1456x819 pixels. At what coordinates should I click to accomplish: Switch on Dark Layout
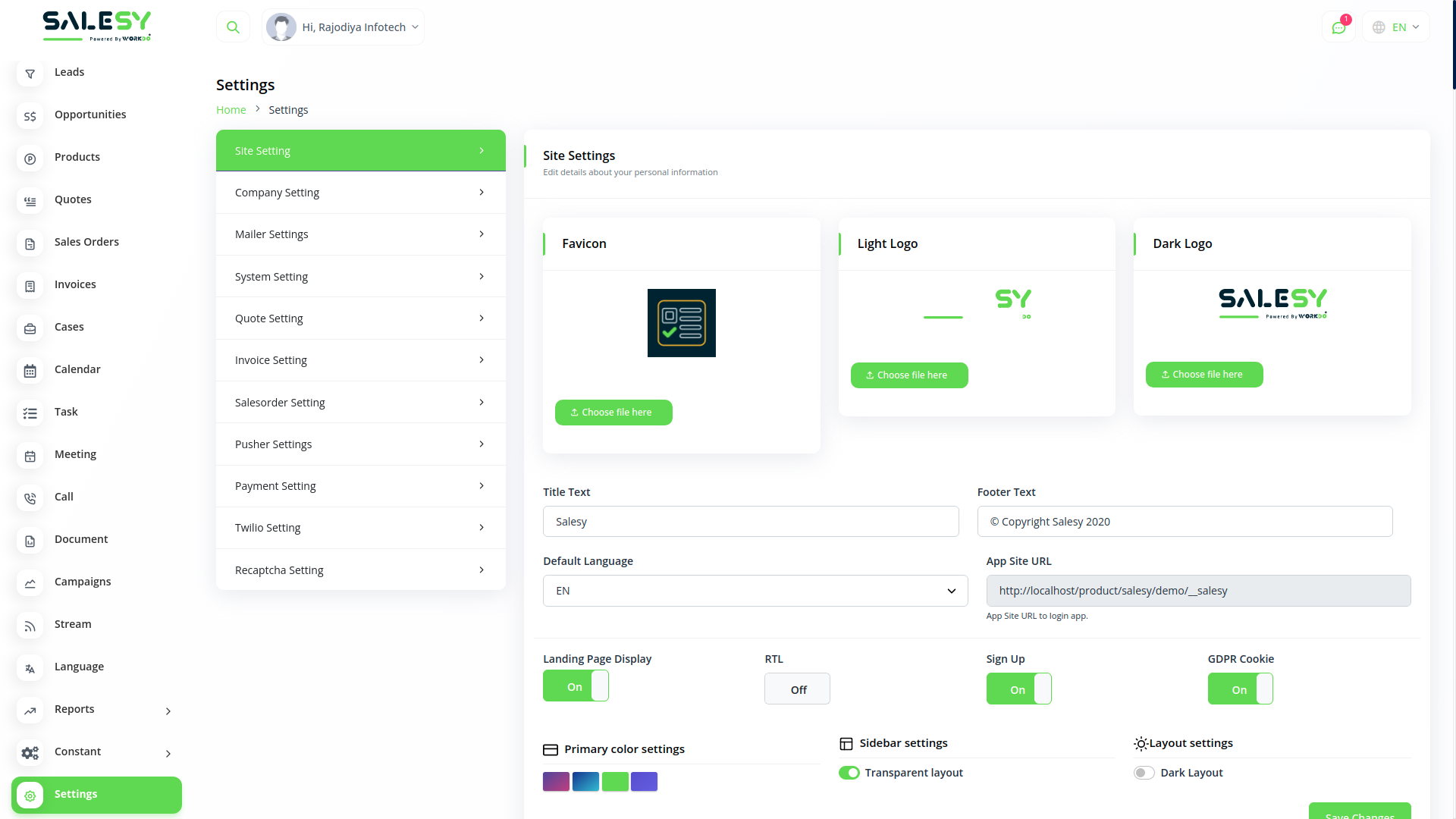click(1144, 773)
